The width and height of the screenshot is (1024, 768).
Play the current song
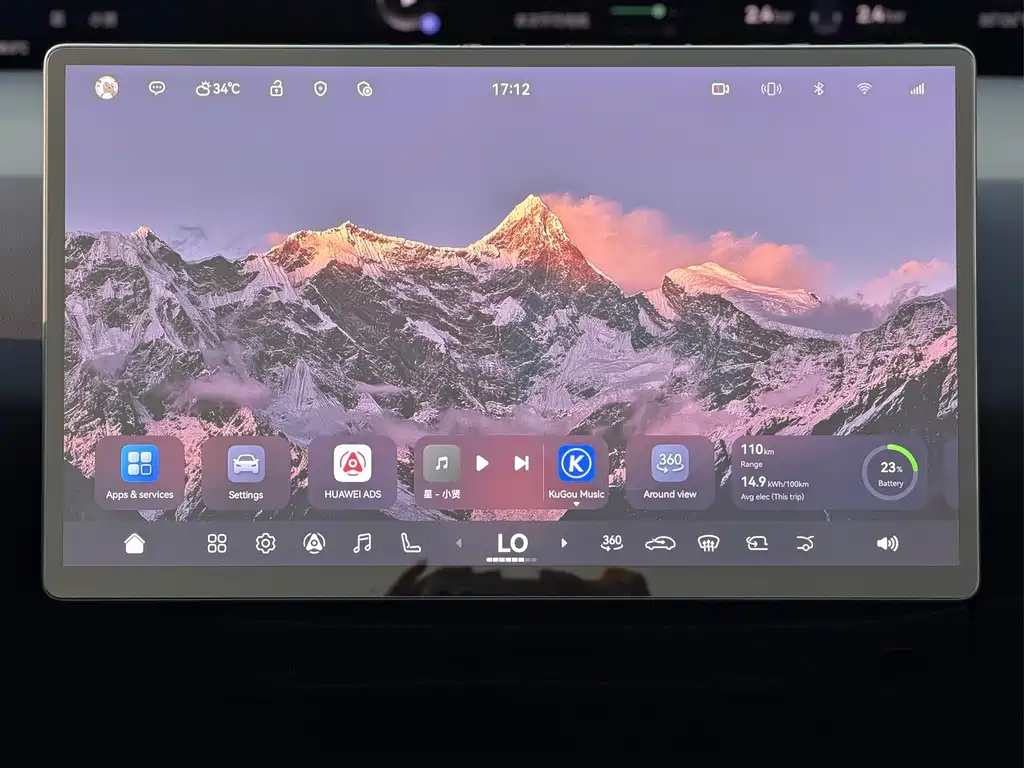(x=482, y=463)
